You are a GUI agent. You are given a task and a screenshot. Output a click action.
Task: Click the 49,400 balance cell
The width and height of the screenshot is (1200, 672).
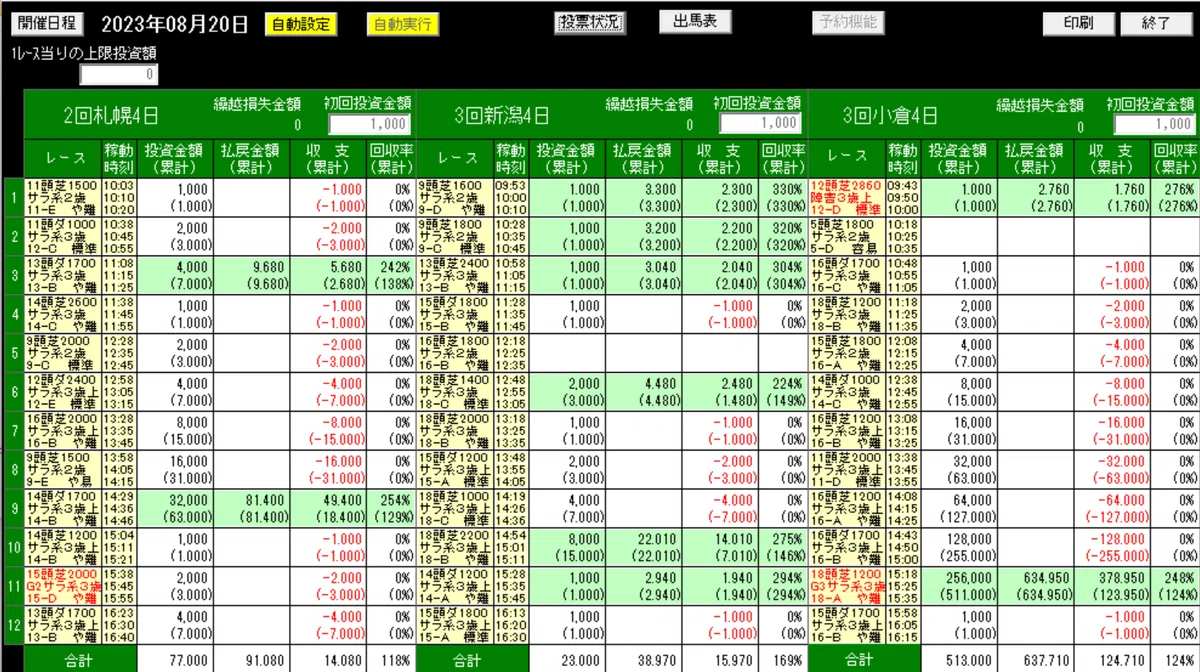(x=329, y=508)
